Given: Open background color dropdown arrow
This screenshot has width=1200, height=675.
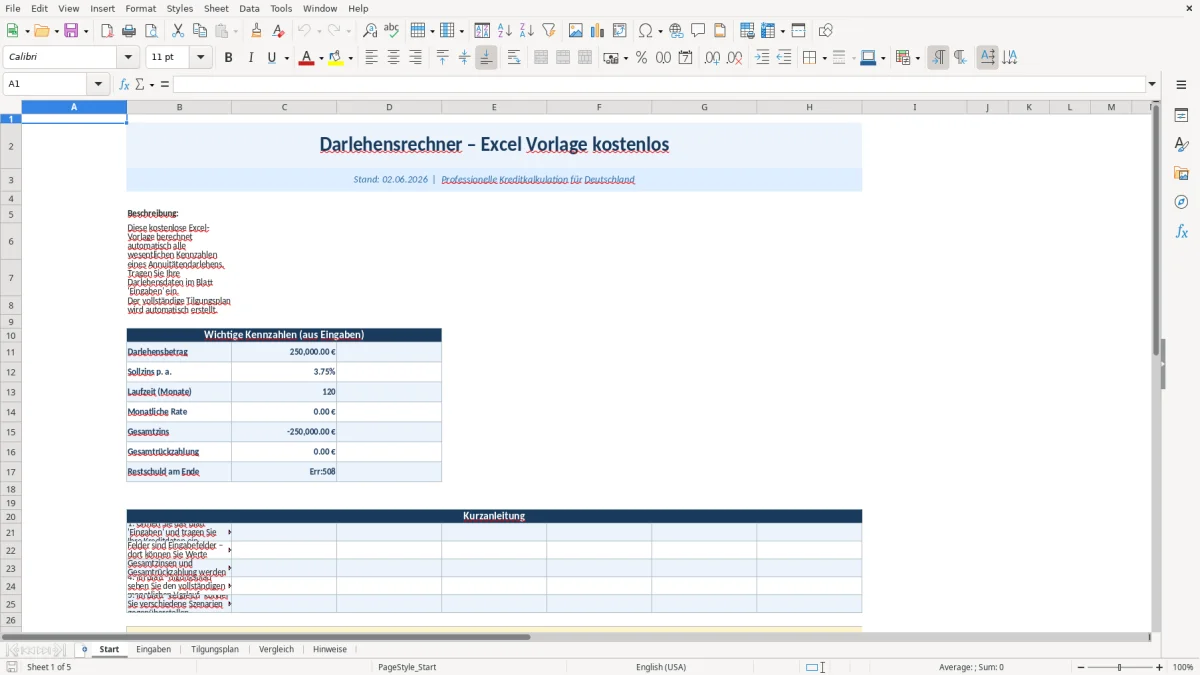Looking at the screenshot, I should click(x=351, y=58).
